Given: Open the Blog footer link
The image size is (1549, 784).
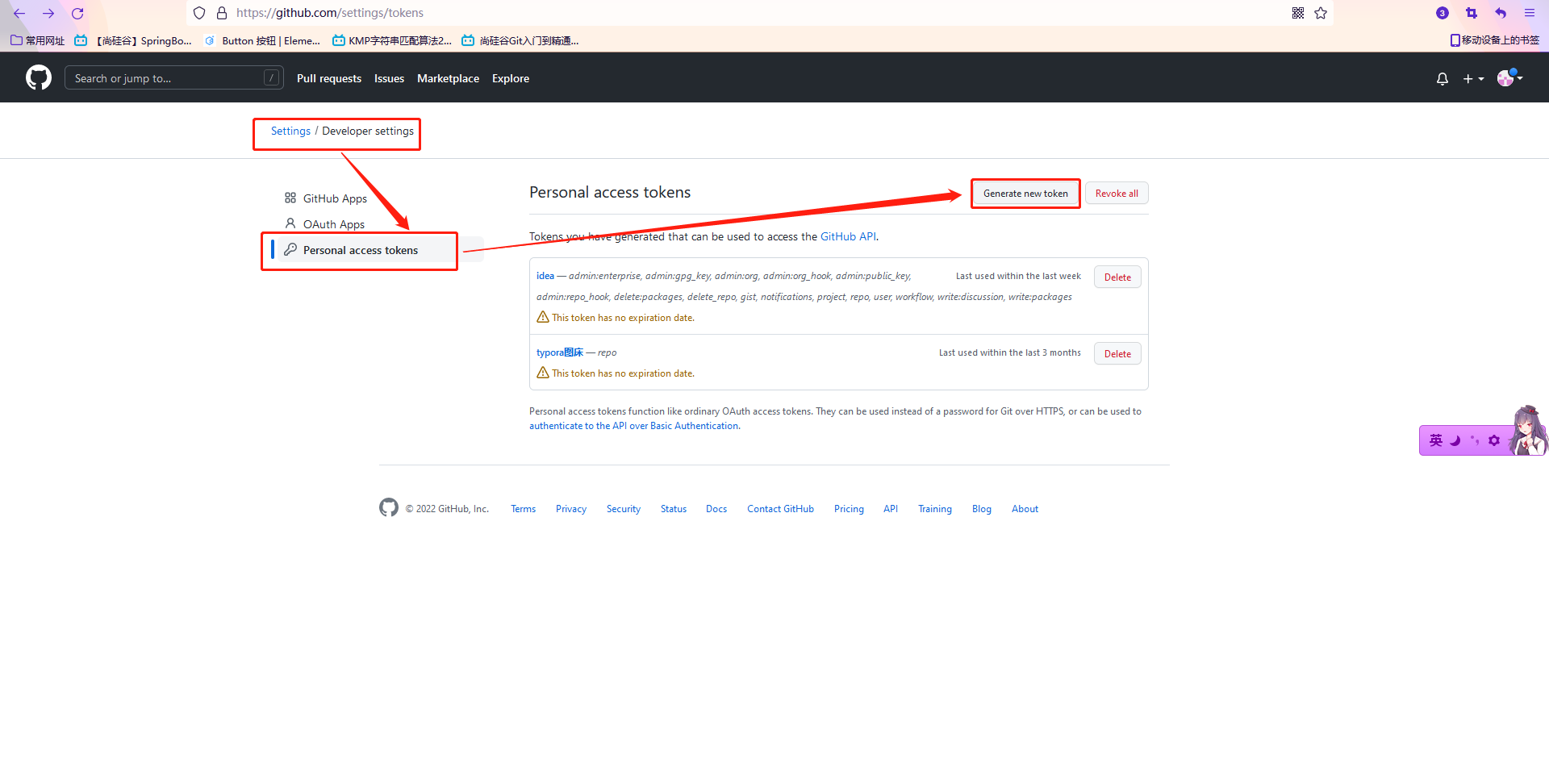Looking at the screenshot, I should tap(982, 509).
